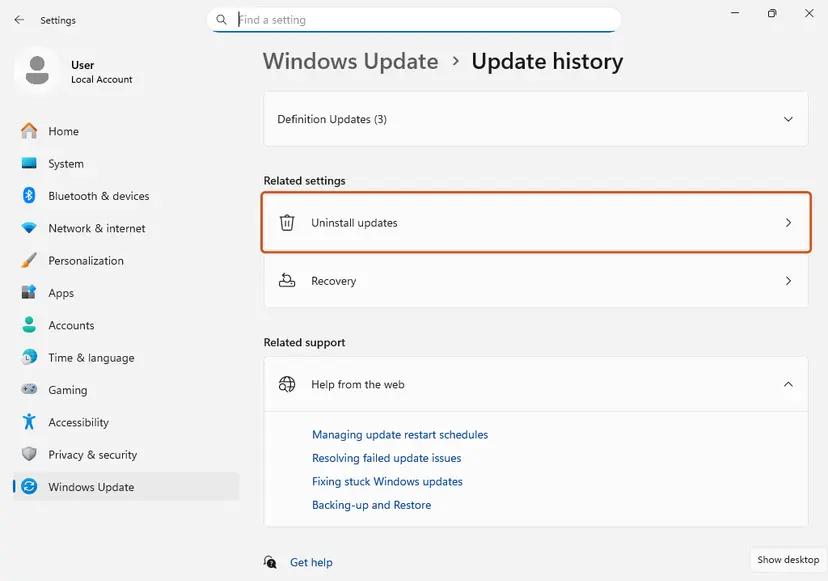Open Personalization settings
Screen dimensions: 828x581
point(126,260)
